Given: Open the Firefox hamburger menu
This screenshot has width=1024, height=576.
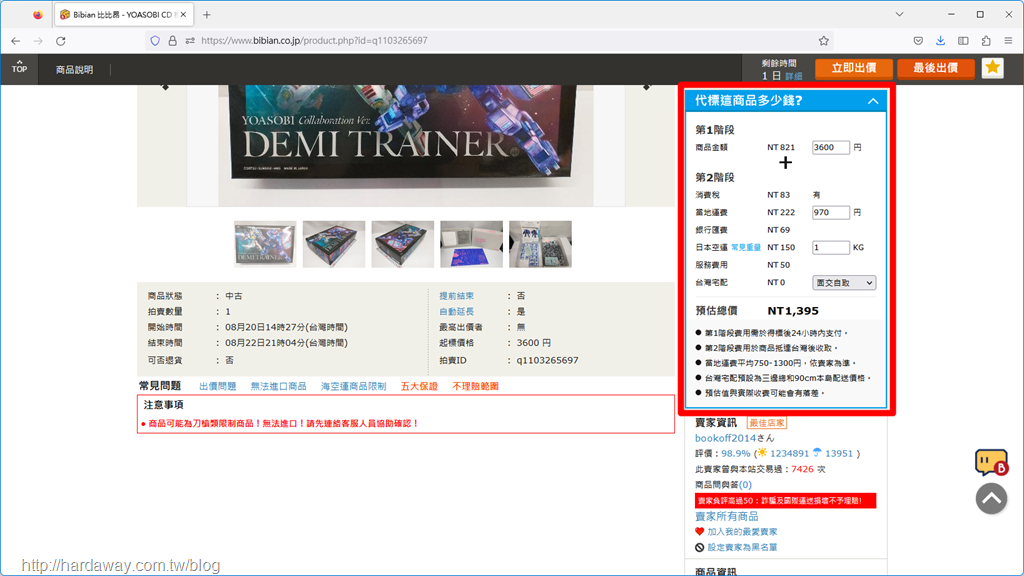Looking at the screenshot, I should coord(1008,40).
